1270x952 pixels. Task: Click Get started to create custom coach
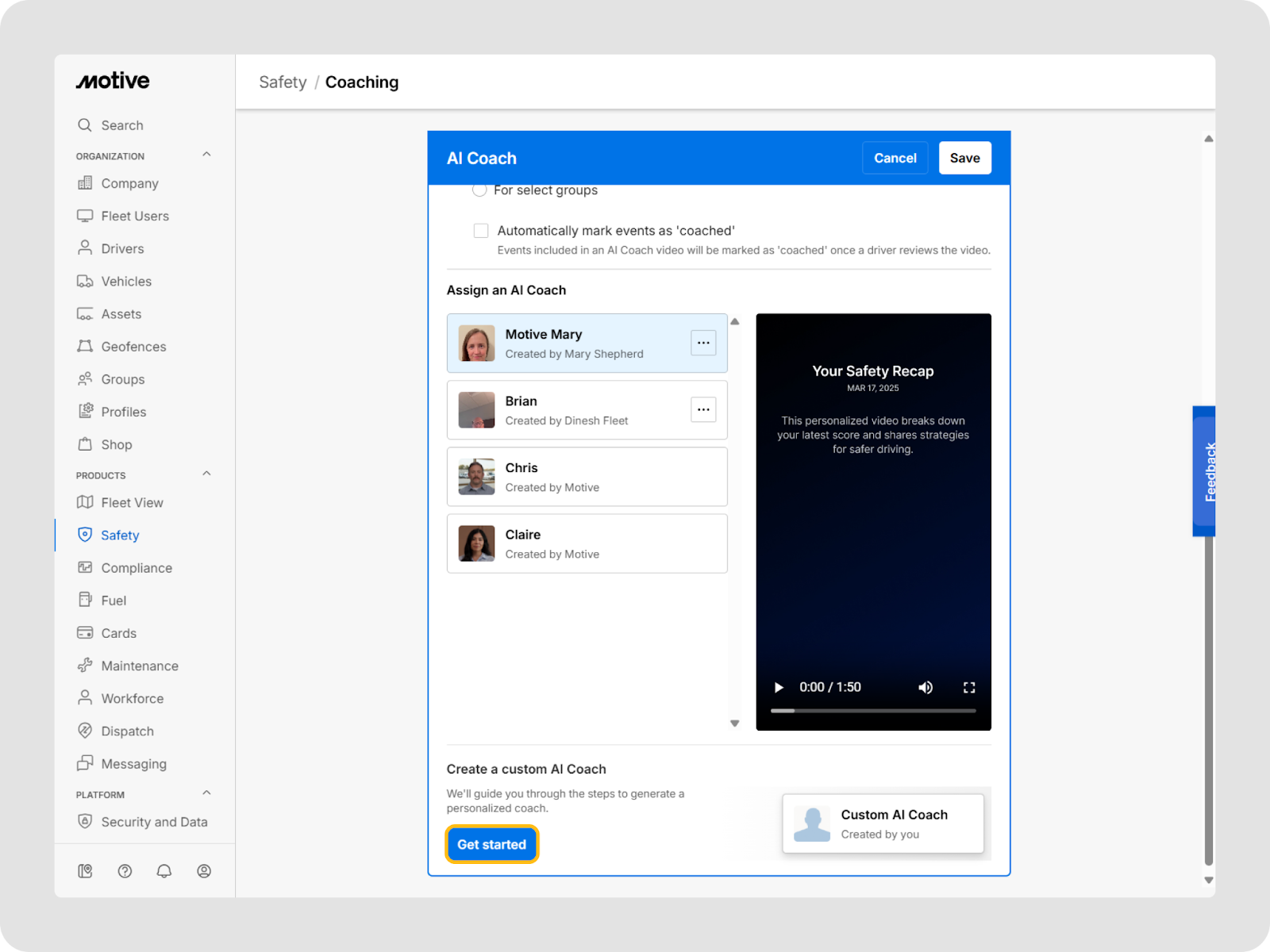tap(491, 844)
